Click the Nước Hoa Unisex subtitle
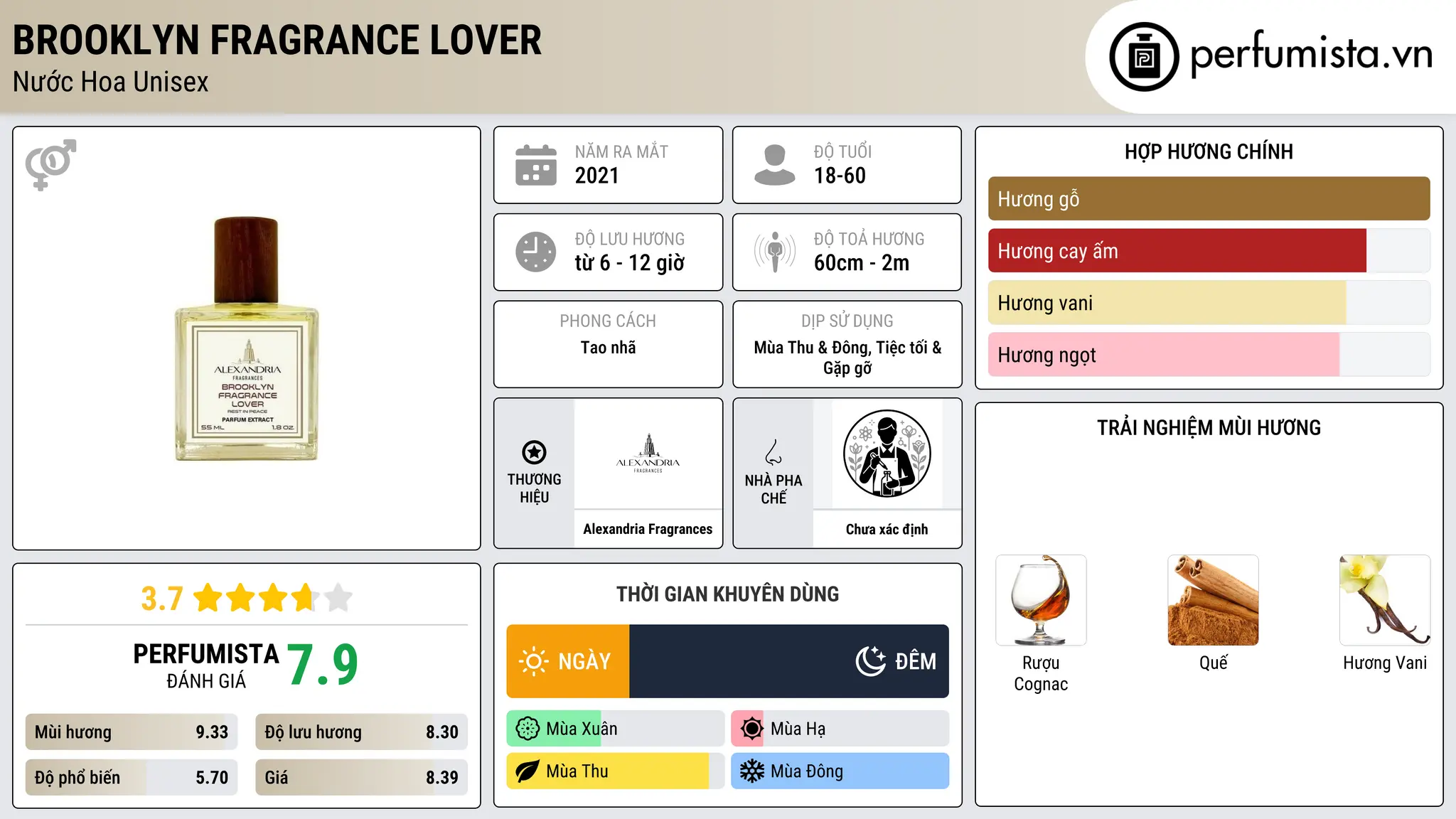Image resolution: width=1456 pixels, height=819 pixels. click(x=111, y=82)
